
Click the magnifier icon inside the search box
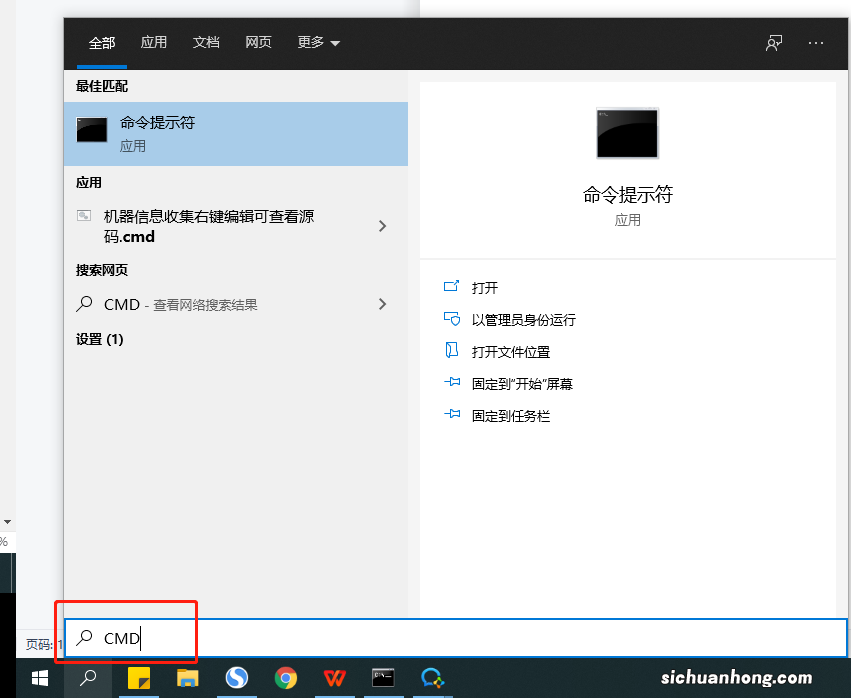pos(83,637)
